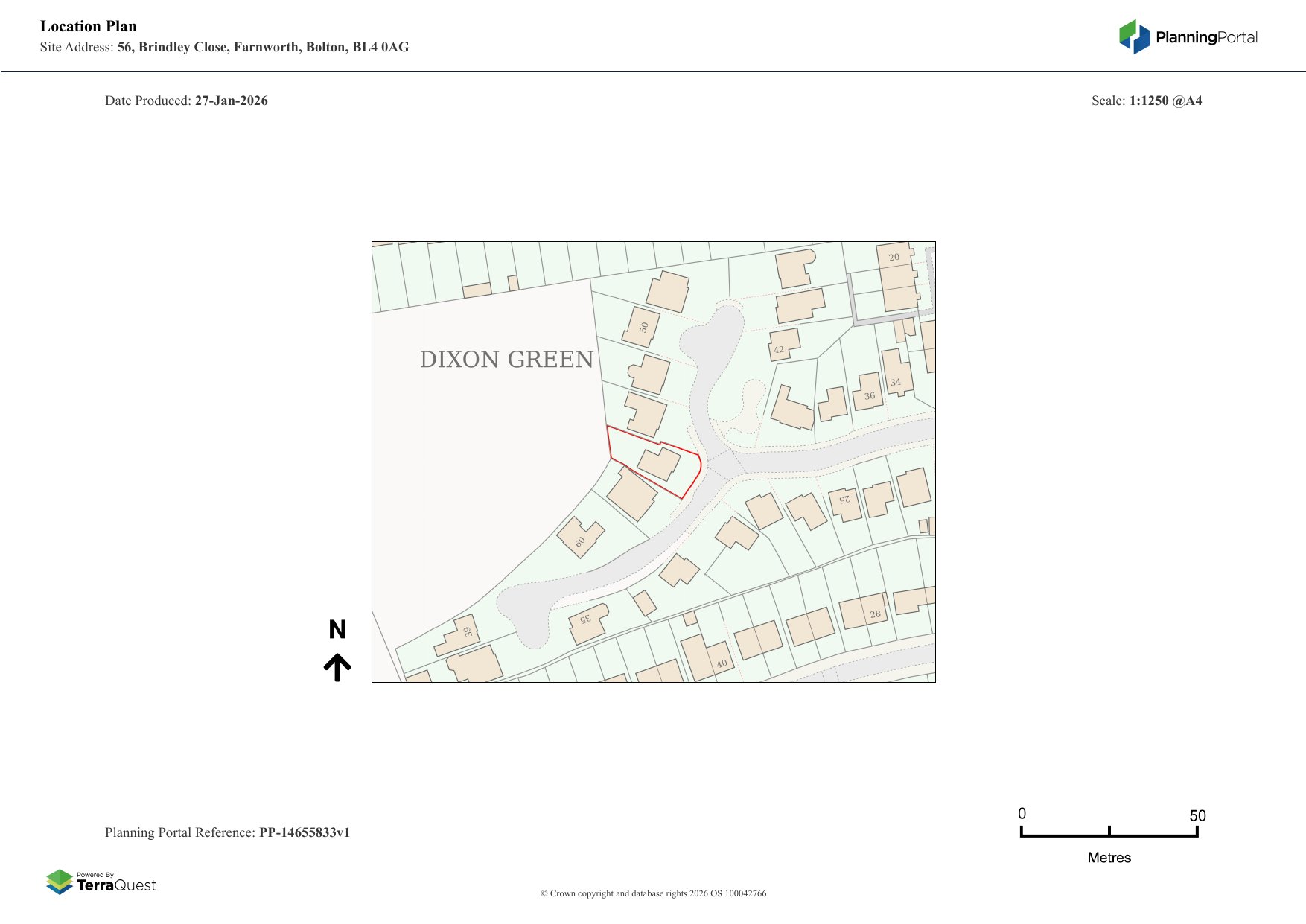The height and width of the screenshot is (924, 1306).
Task: Click the DIXON GREEN map label
Action: 506,360
